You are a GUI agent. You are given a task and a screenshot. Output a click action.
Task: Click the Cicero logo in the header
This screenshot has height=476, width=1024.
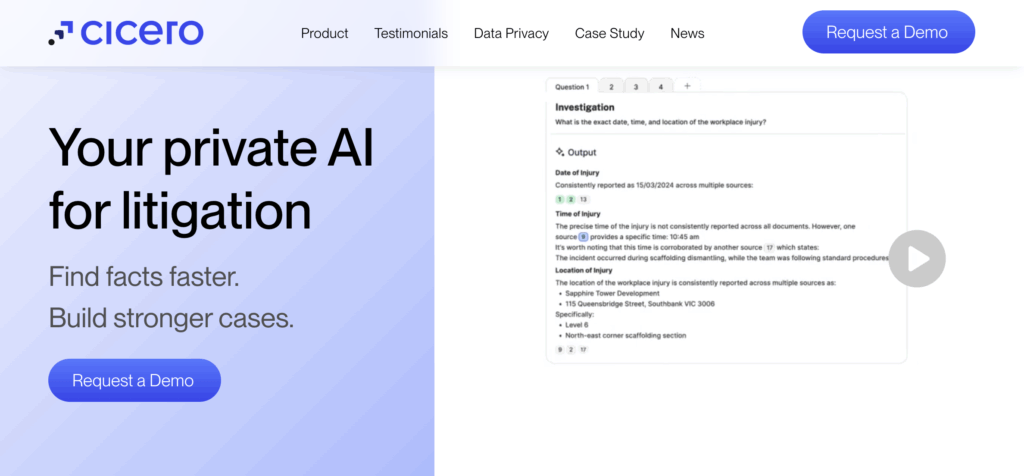coord(126,33)
